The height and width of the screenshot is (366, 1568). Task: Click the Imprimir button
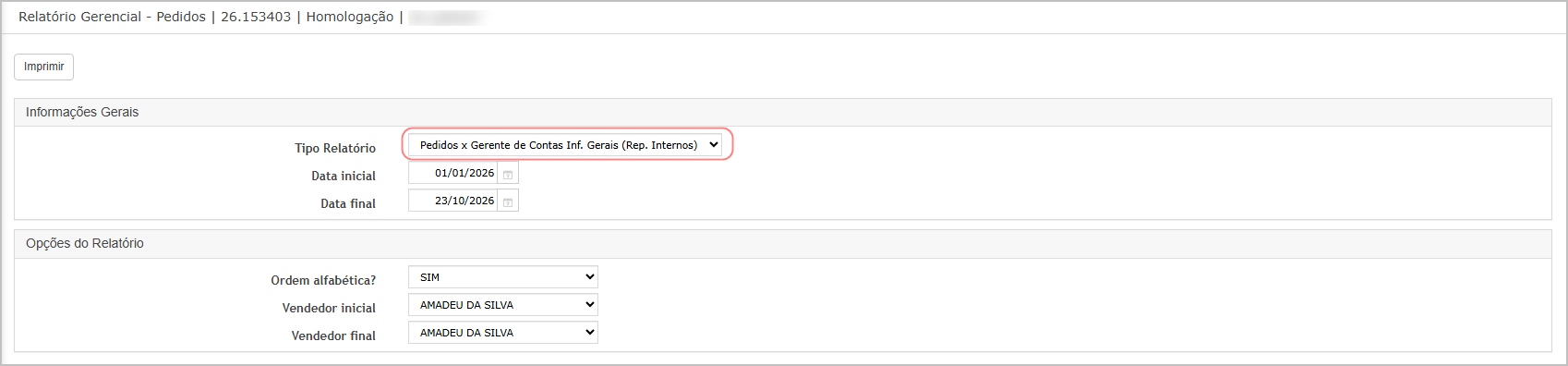[43, 67]
